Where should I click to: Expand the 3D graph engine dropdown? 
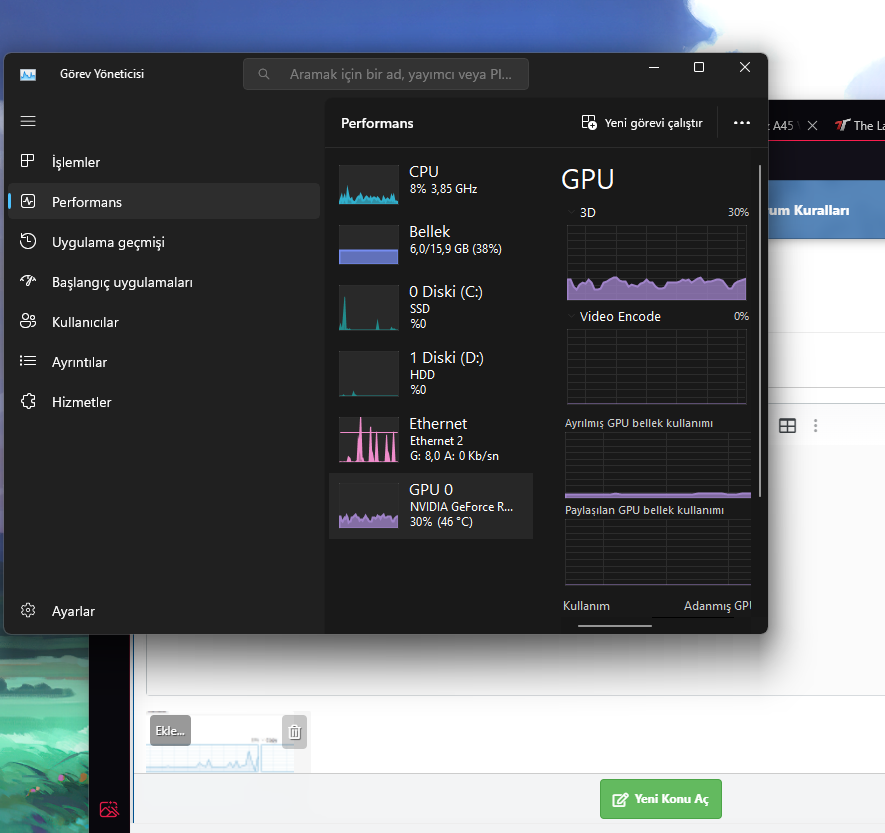(571, 212)
